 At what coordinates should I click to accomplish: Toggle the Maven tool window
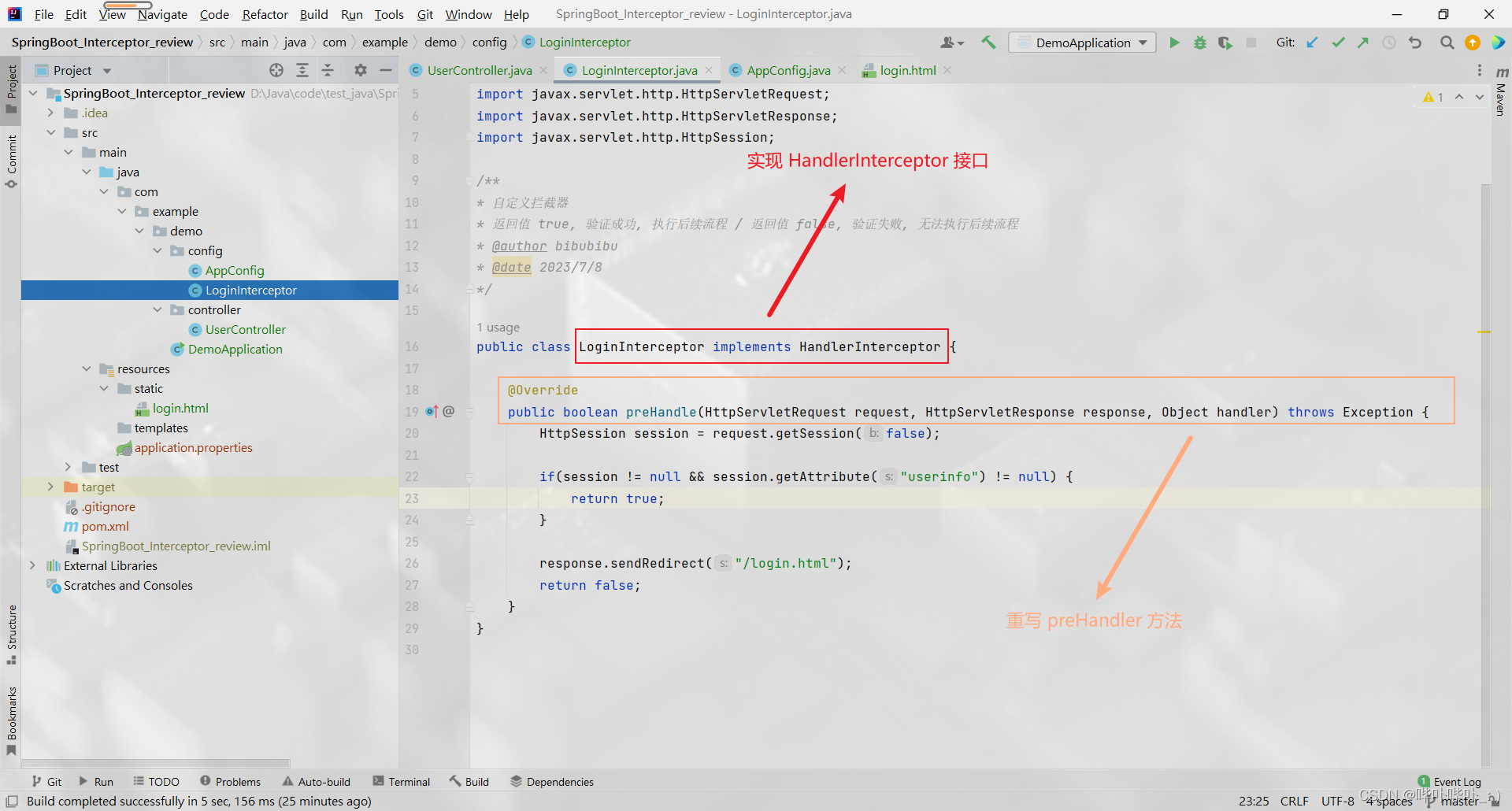(1501, 91)
